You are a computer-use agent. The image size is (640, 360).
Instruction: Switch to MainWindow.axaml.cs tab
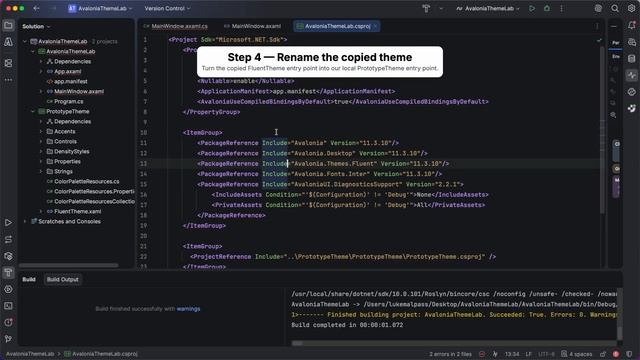[x=176, y=26]
